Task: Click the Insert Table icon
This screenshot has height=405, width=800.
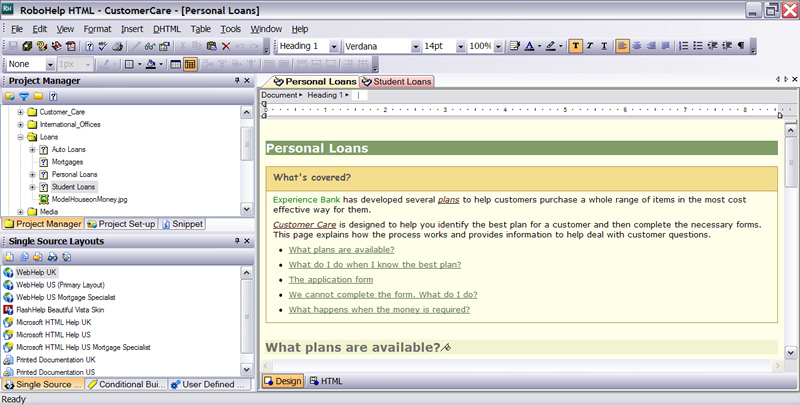Action: coord(176,64)
